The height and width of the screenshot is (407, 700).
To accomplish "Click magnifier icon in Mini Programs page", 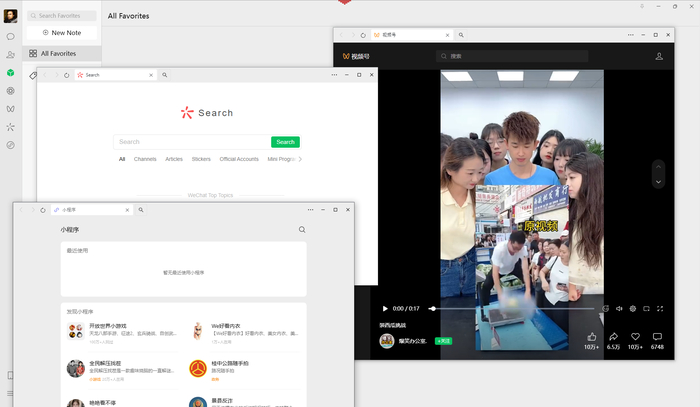I will click(x=302, y=230).
